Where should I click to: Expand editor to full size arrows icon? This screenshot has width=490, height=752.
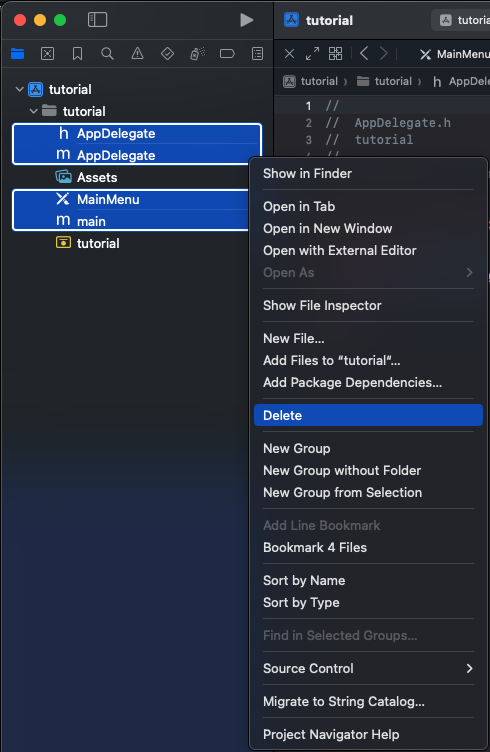(312, 54)
